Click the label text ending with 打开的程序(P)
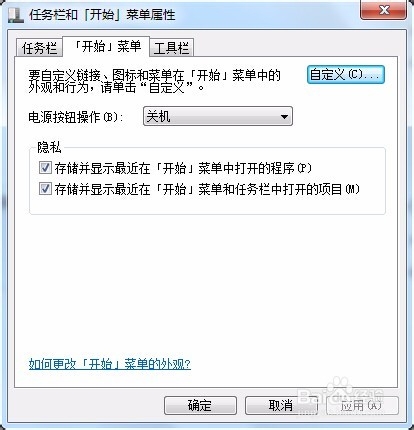The width and height of the screenshot is (414, 430). click(183, 168)
